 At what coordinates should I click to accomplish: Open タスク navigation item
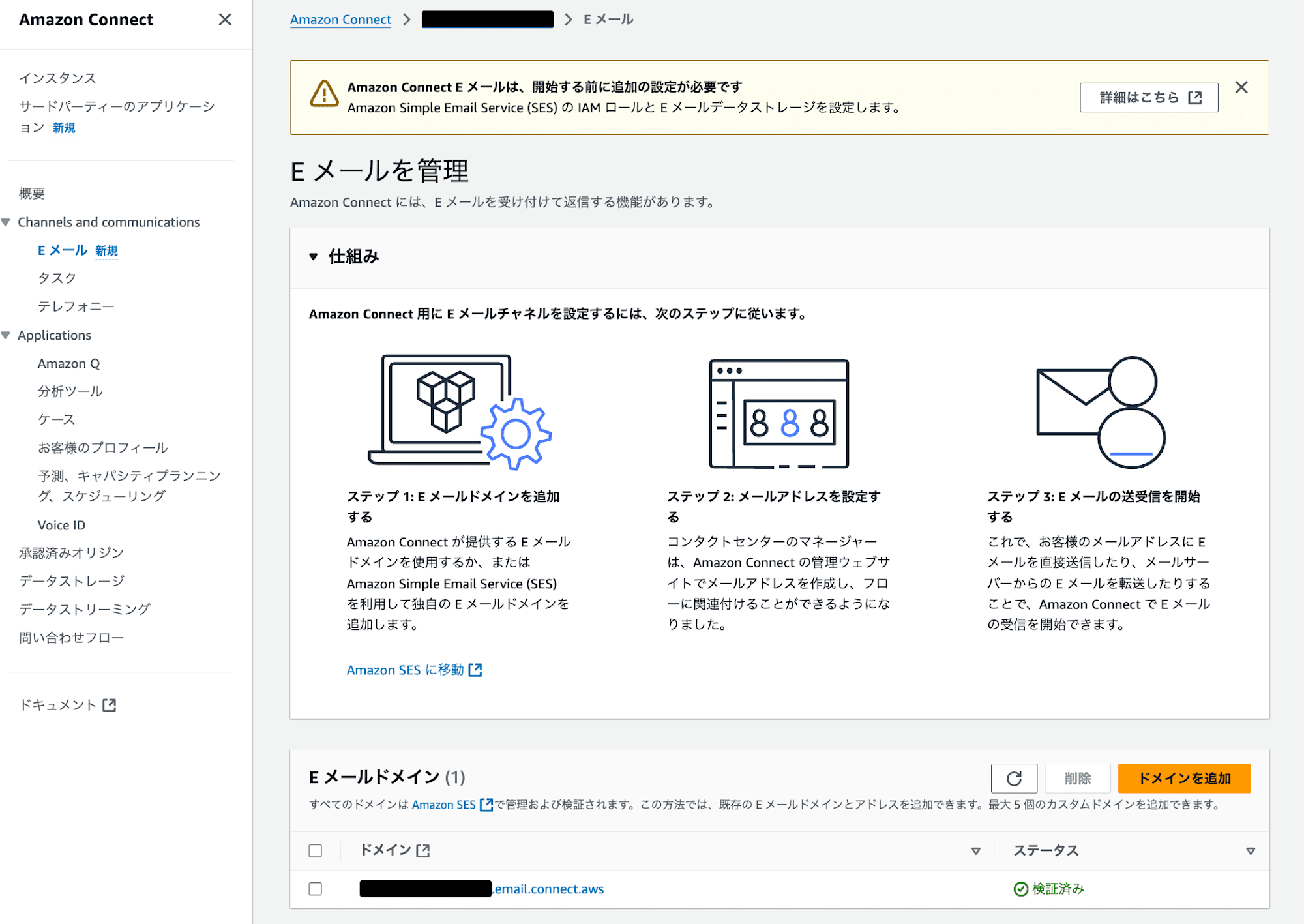(x=57, y=278)
